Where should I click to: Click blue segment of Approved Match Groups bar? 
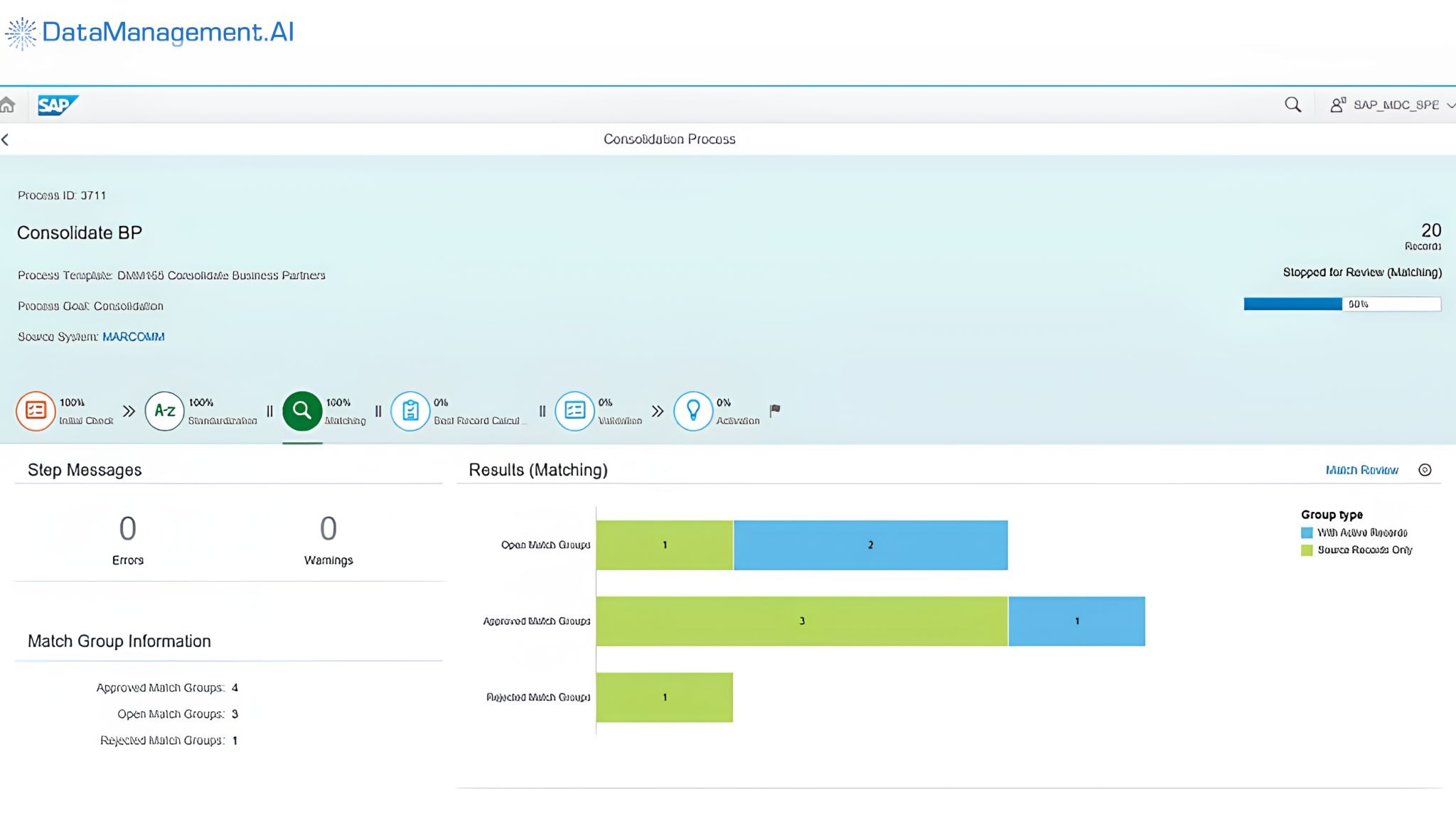tap(1077, 621)
